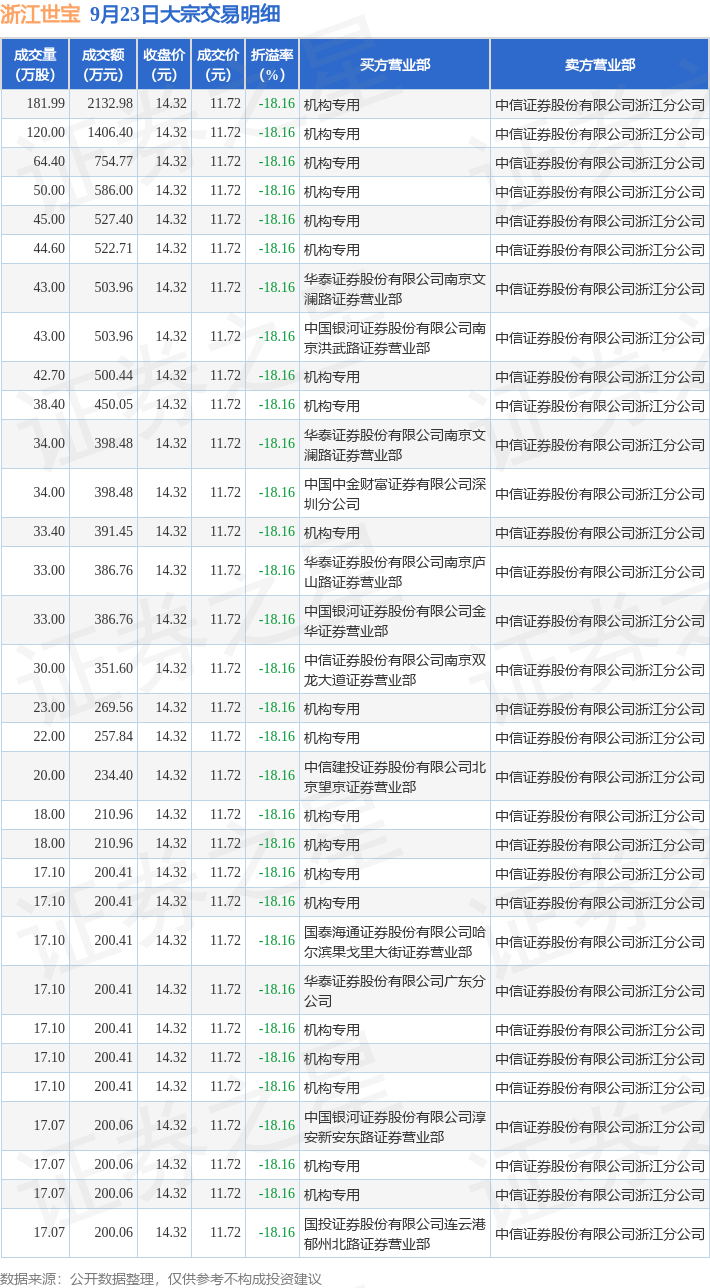Click buyer 华泰证券南京庐山路证券营业部
The height and width of the screenshot is (1288, 710).
[395, 571]
